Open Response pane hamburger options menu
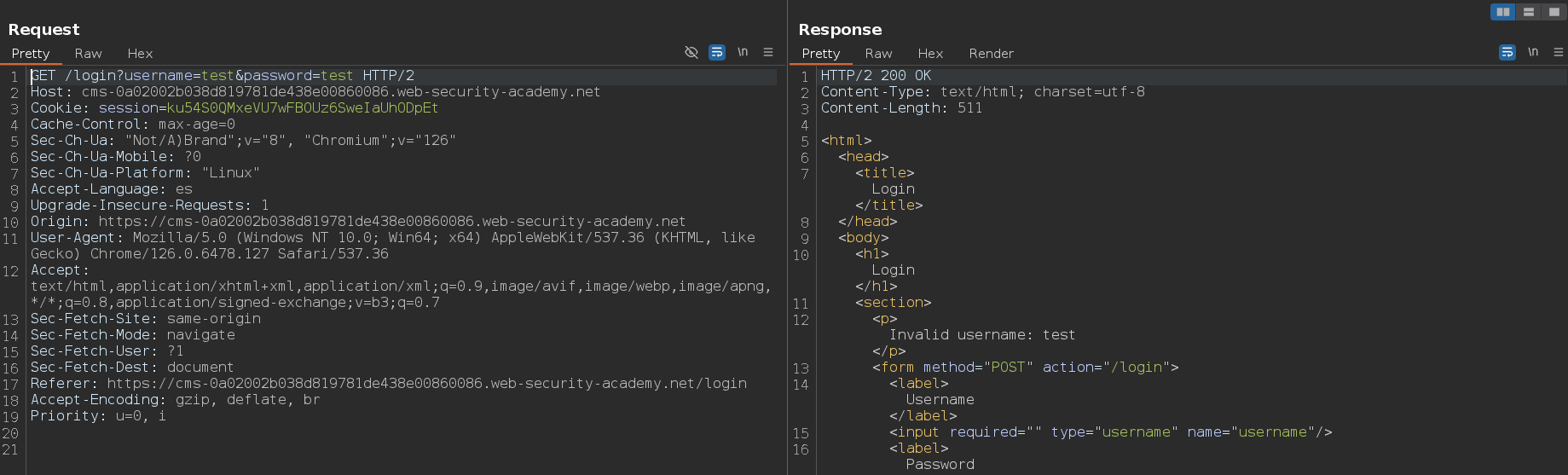1568x475 pixels. [x=1559, y=52]
